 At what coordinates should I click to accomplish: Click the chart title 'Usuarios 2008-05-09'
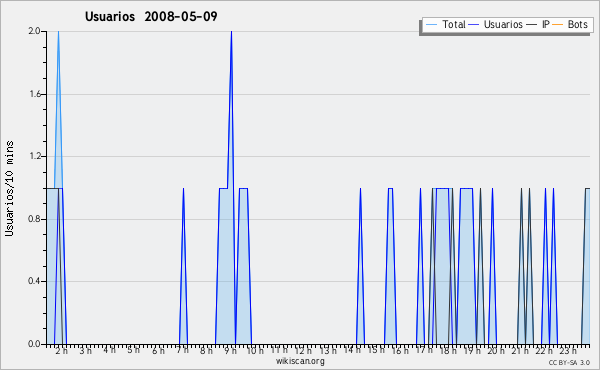pos(151,16)
